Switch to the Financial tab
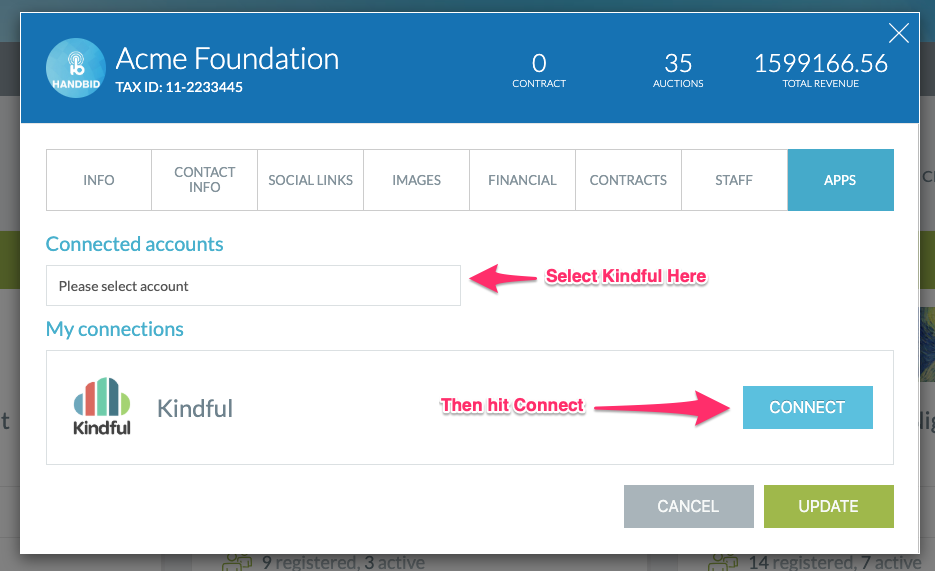This screenshot has width=935, height=571. pos(522,180)
